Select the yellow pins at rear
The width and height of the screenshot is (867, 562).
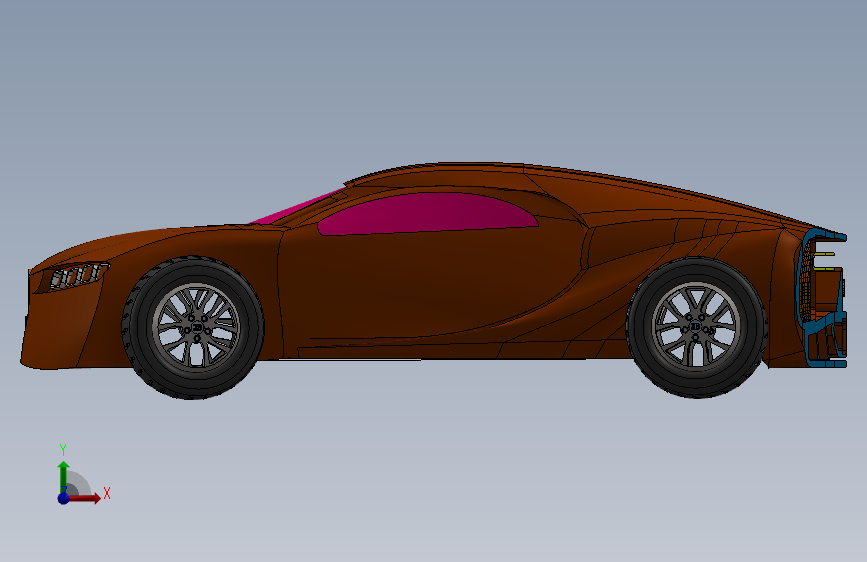pos(824,262)
